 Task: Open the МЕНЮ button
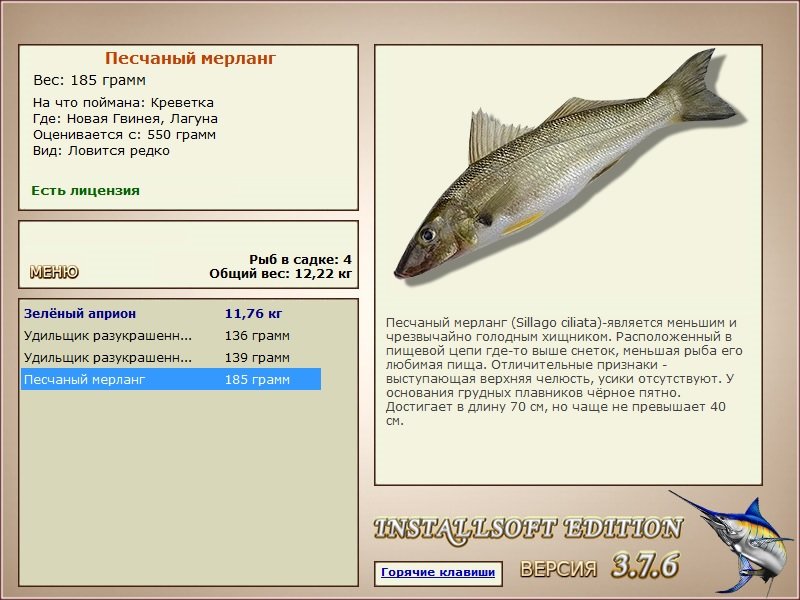[54, 272]
